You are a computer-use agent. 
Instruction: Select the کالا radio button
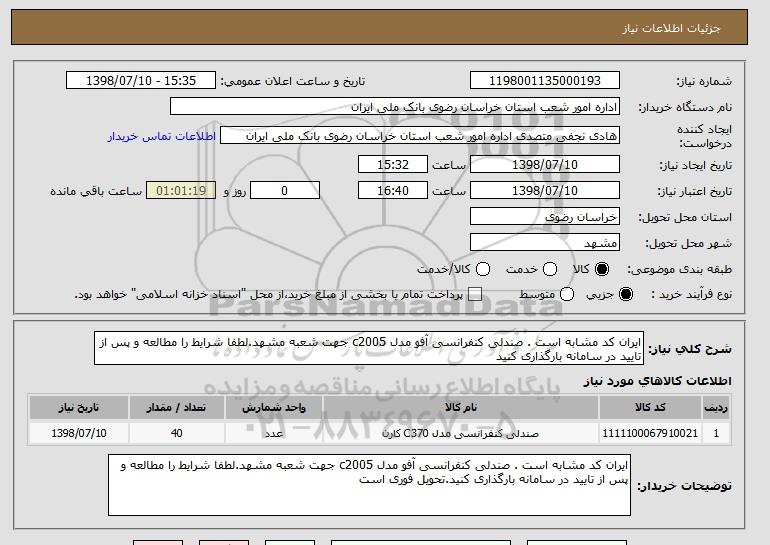pos(602,269)
